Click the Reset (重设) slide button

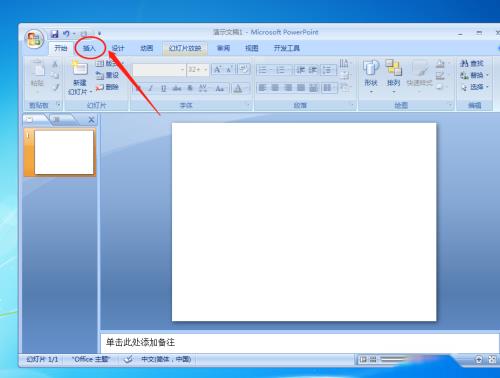coord(107,75)
